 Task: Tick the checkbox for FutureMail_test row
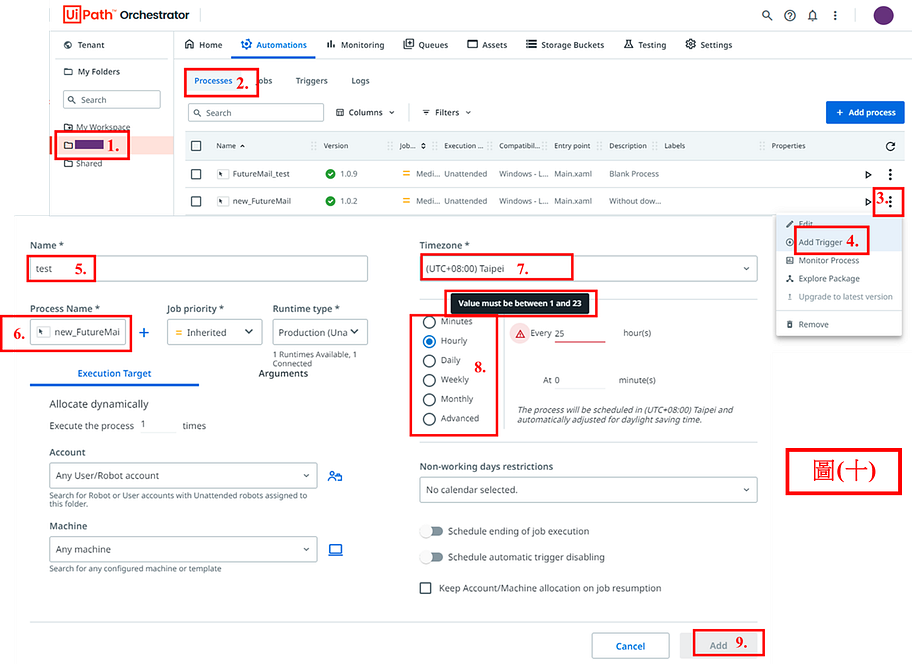pyautogui.click(x=197, y=174)
